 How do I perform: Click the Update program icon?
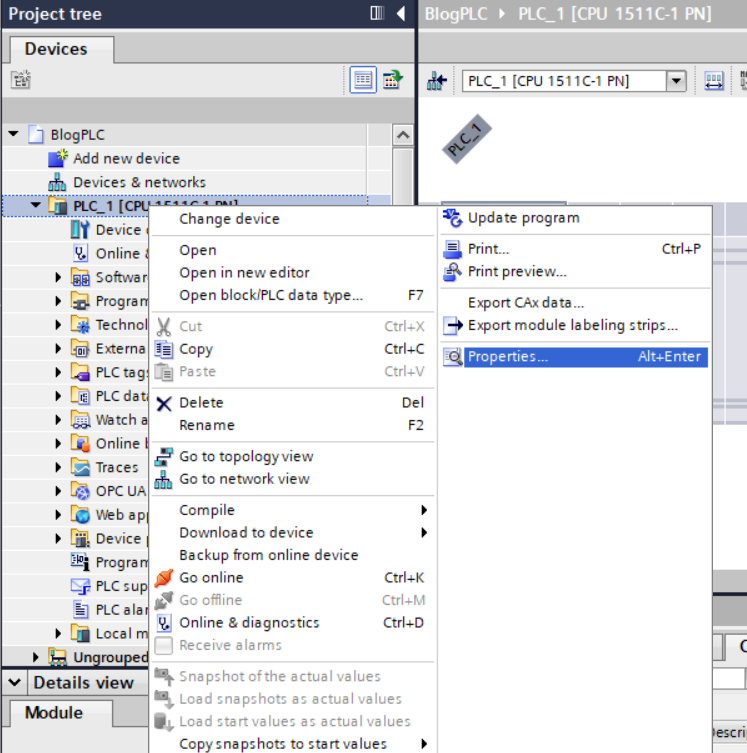(452, 218)
